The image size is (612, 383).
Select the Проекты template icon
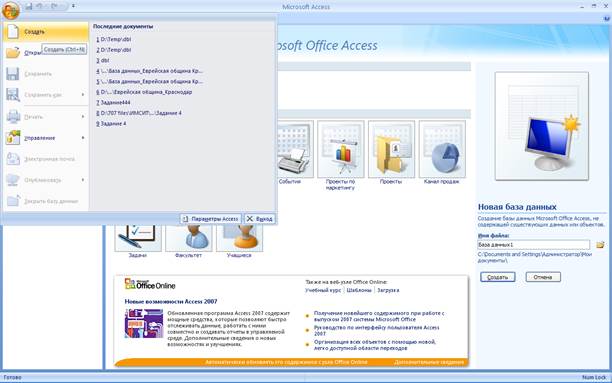tap(391, 149)
